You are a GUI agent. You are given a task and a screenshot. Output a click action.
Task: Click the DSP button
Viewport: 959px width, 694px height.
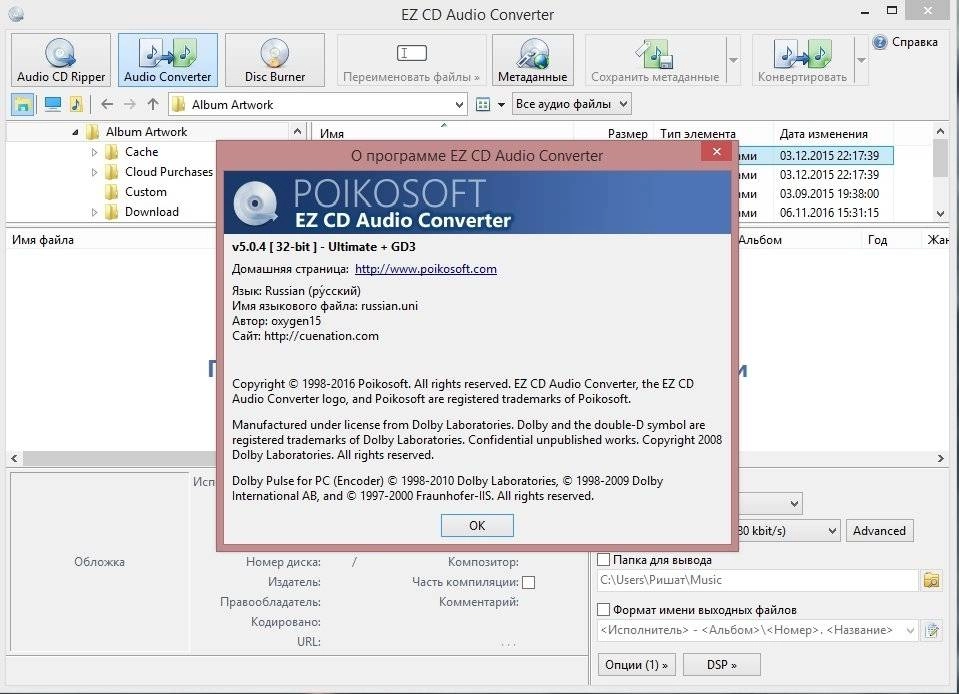click(x=722, y=665)
